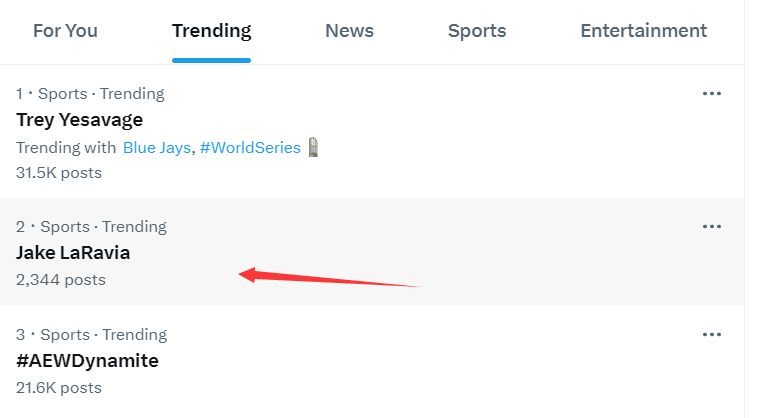Switch to the For You tab

(65, 31)
